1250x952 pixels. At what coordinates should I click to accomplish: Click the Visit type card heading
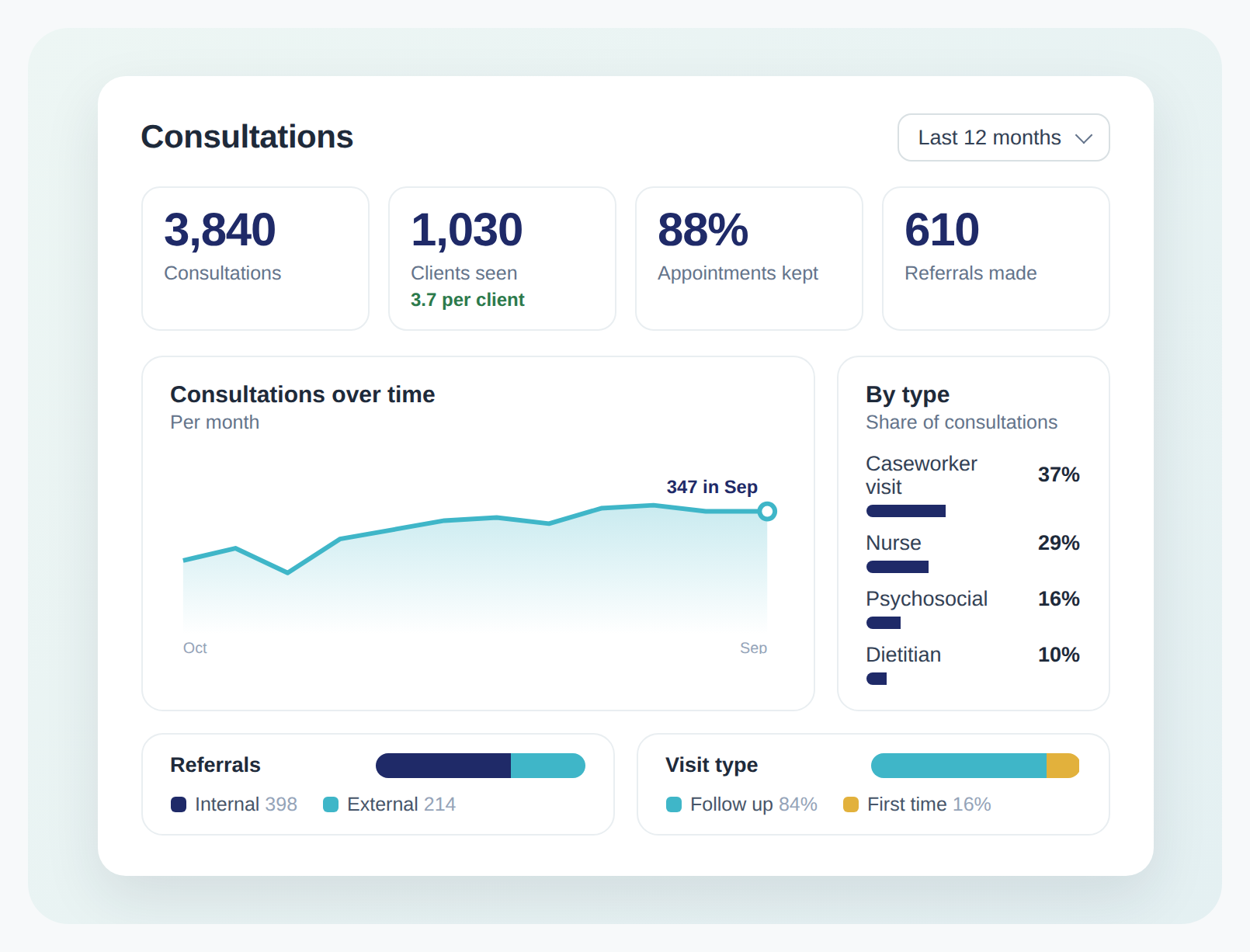coord(712,765)
